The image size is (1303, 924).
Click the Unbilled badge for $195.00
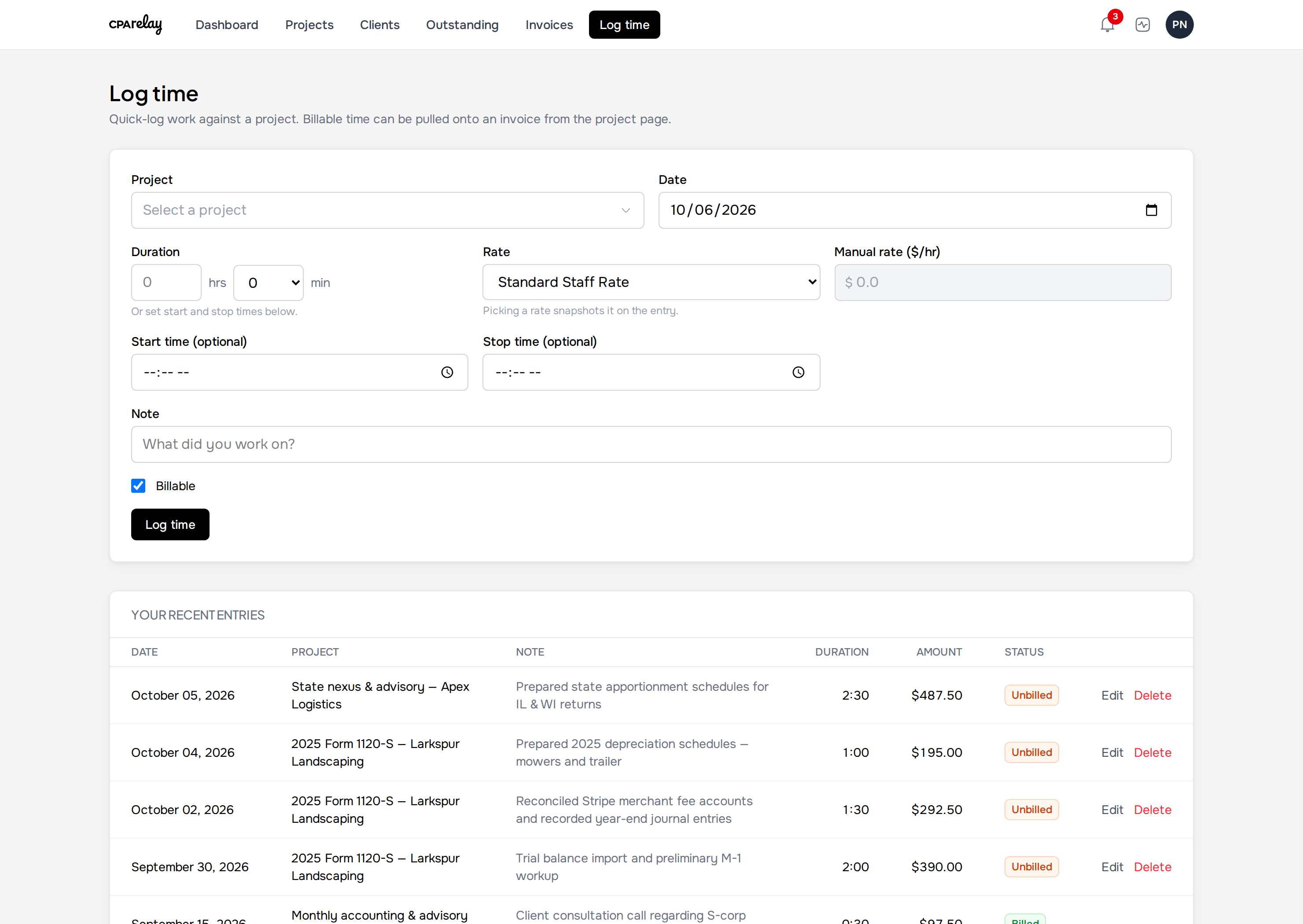(1031, 752)
